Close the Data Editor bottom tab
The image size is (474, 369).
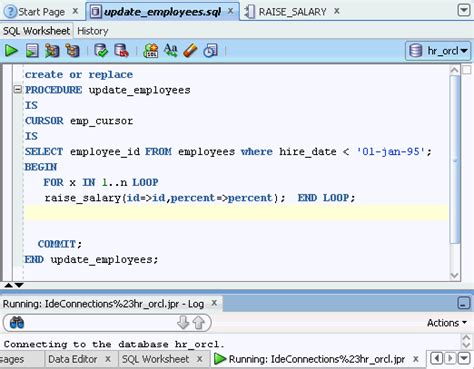point(108,359)
